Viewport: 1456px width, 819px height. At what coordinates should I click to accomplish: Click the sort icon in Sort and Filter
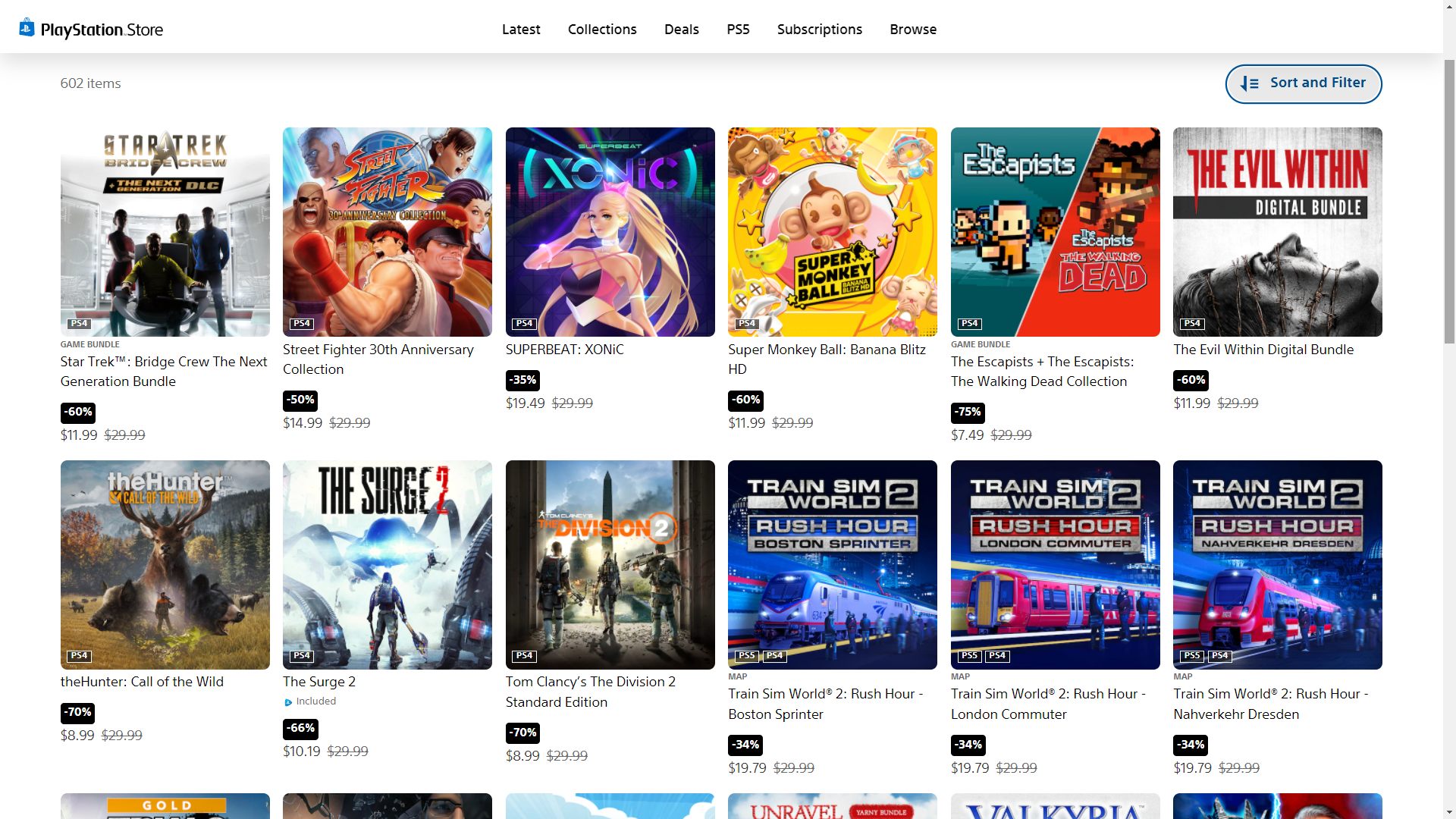coord(1249,83)
